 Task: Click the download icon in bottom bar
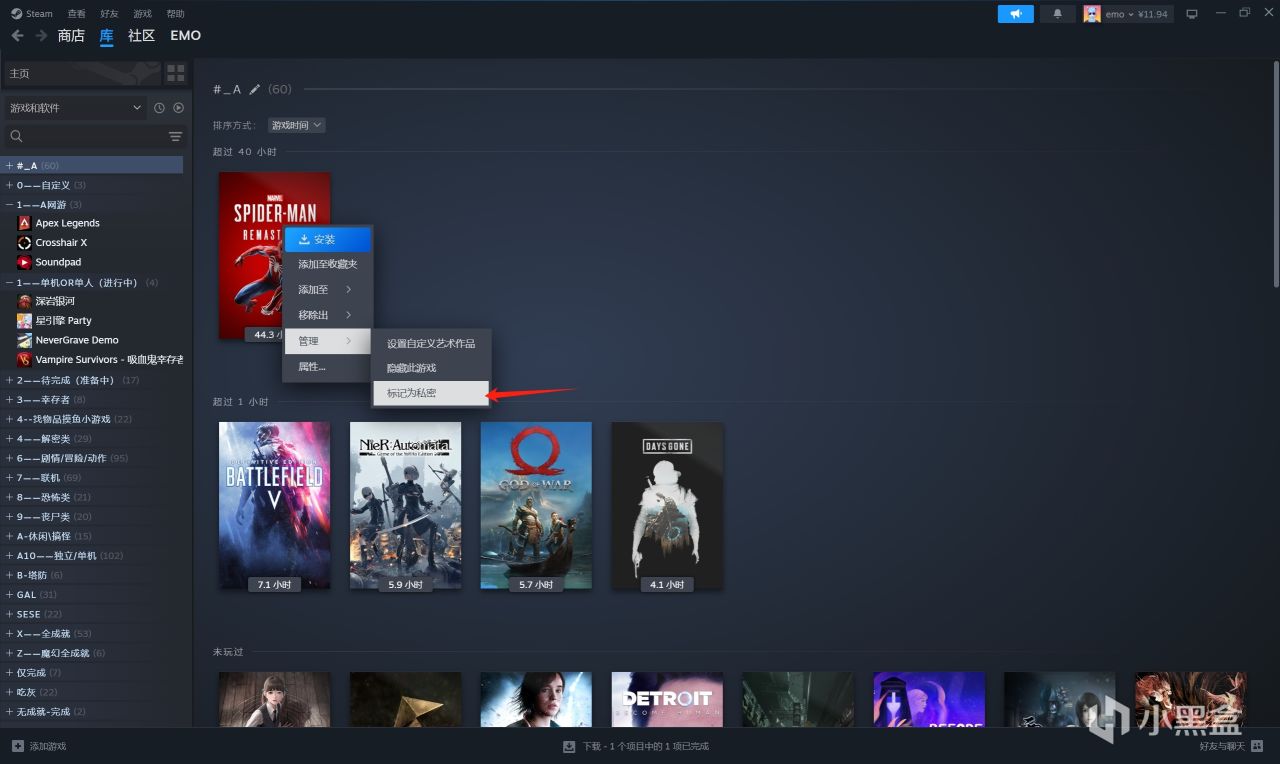(569, 746)
